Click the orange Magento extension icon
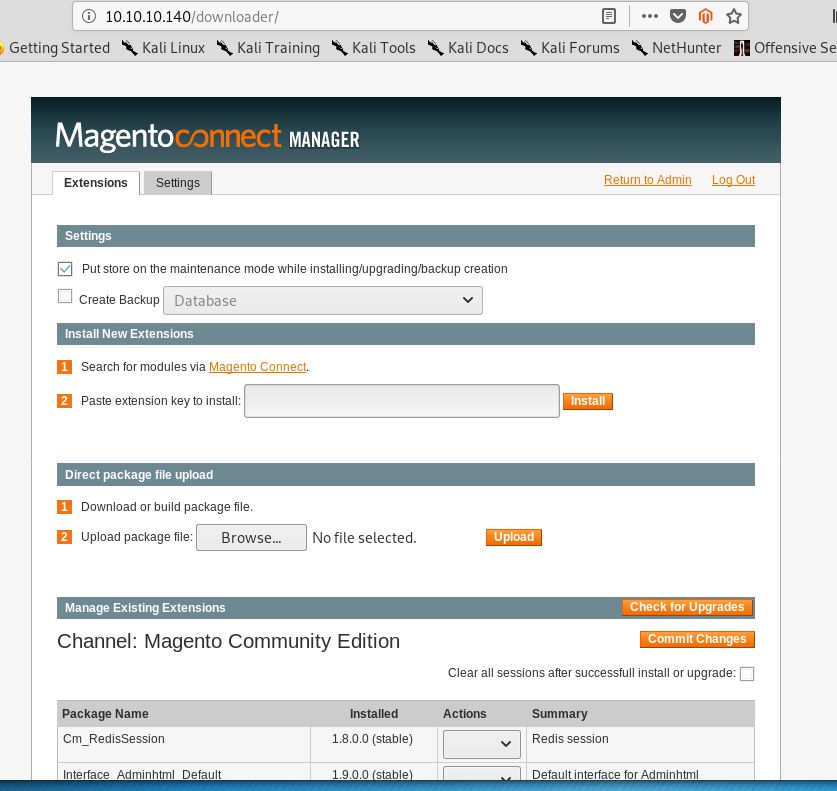The width and height of the screenshot is (837, 791). pos(706,17)
